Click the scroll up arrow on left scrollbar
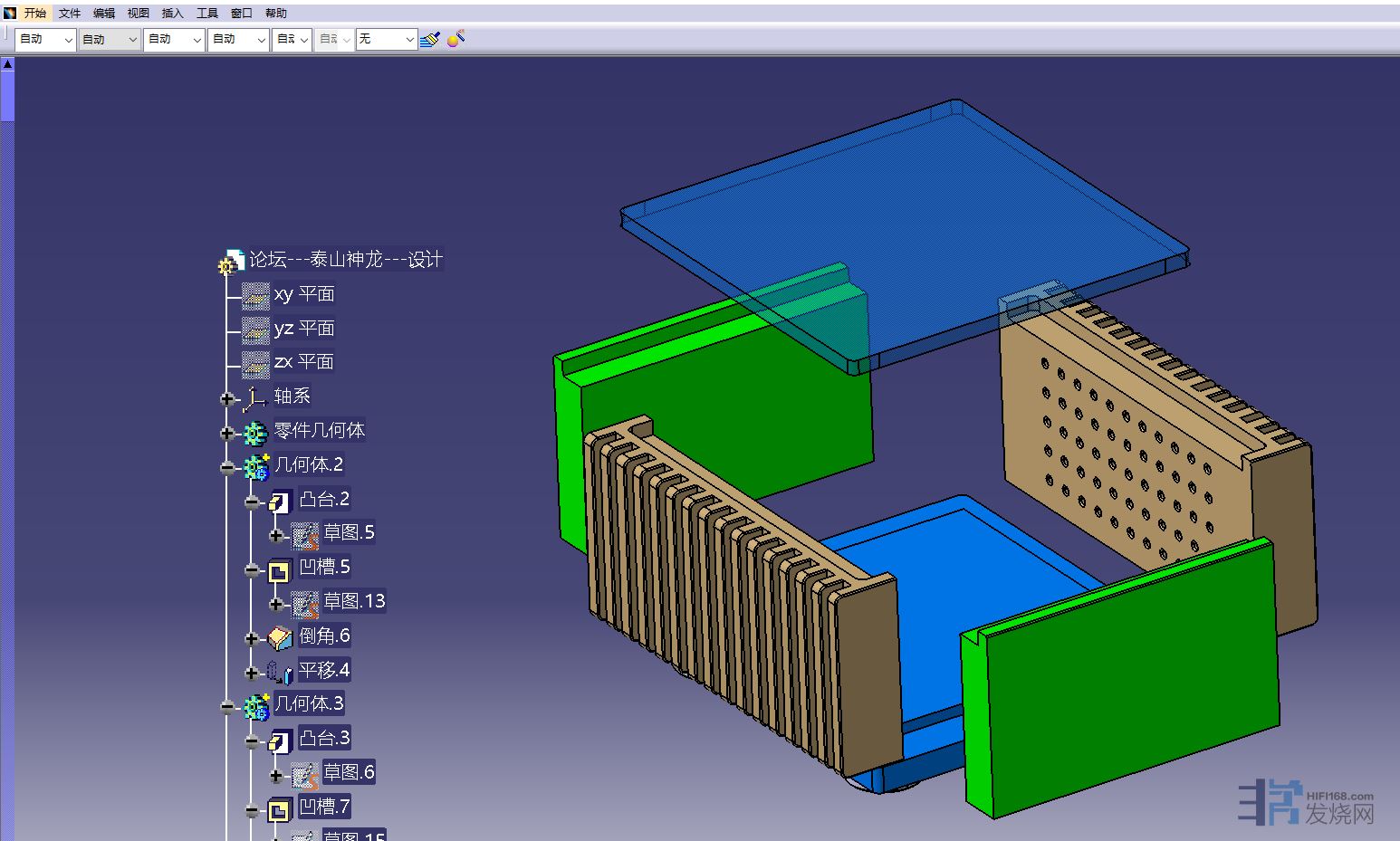1400x841 pixels. point(7,64)
